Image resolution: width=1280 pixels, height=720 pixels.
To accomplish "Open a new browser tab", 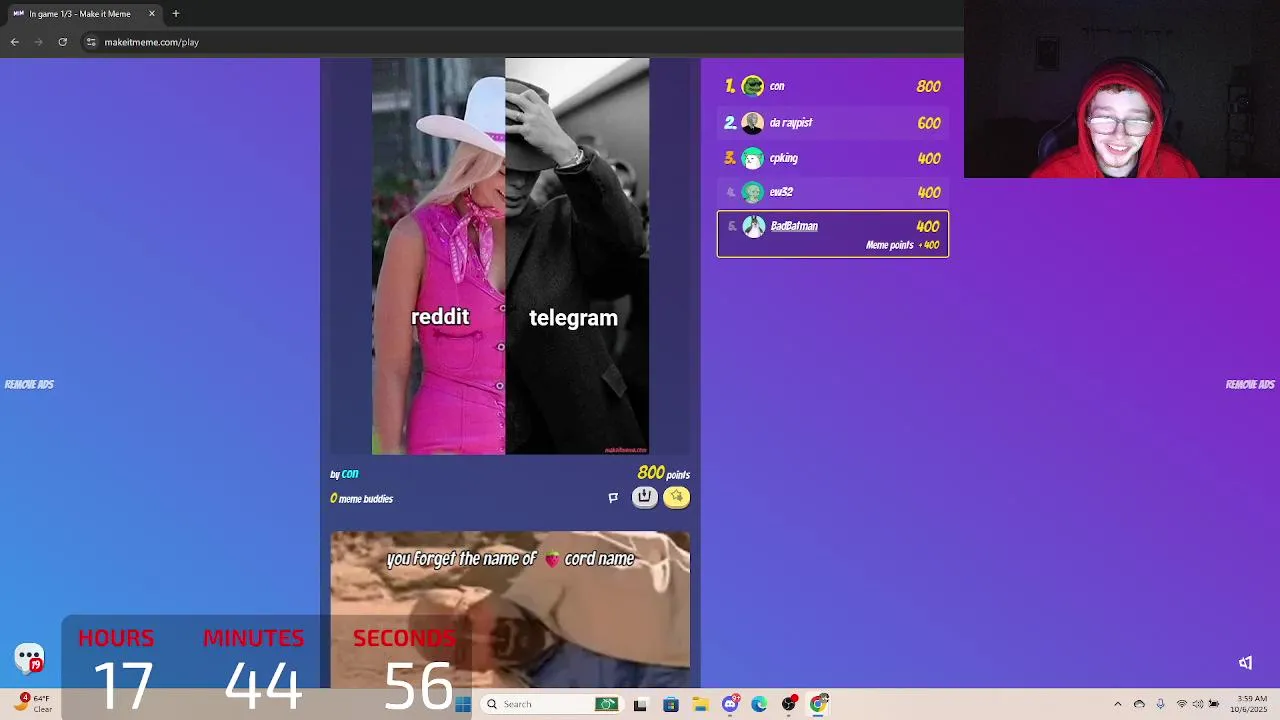I will (x=175, y=14).
